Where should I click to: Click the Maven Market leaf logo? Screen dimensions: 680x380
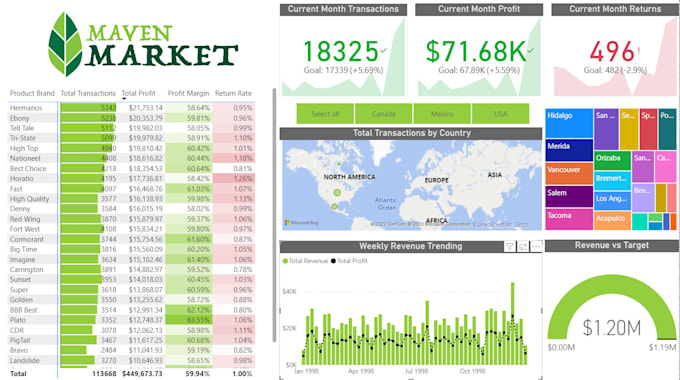tap(65, 44)
